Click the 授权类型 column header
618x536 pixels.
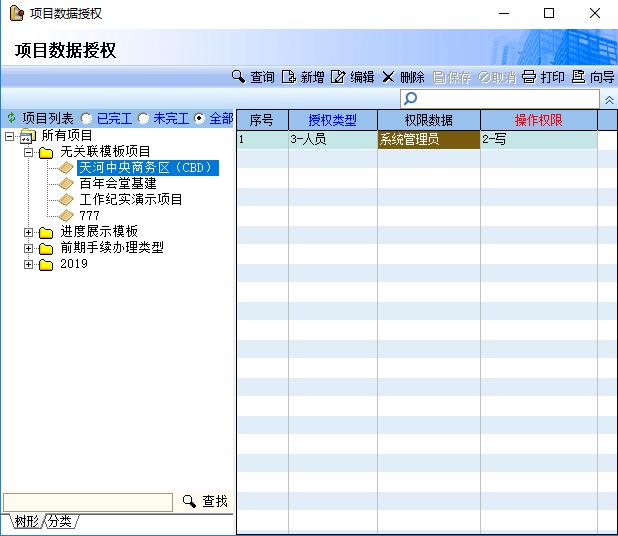(332, 120)
